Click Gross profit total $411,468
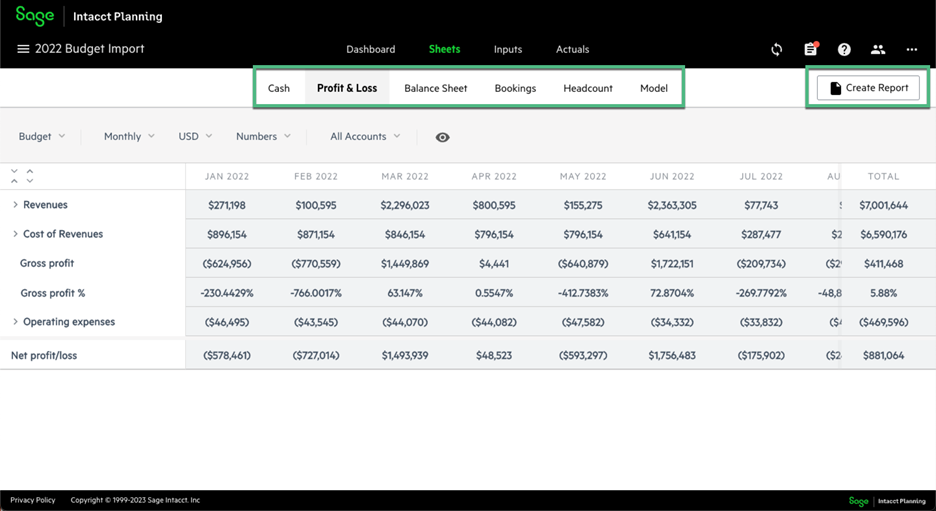Viewport: 936px width, 511px height. (x=883, y=263)
